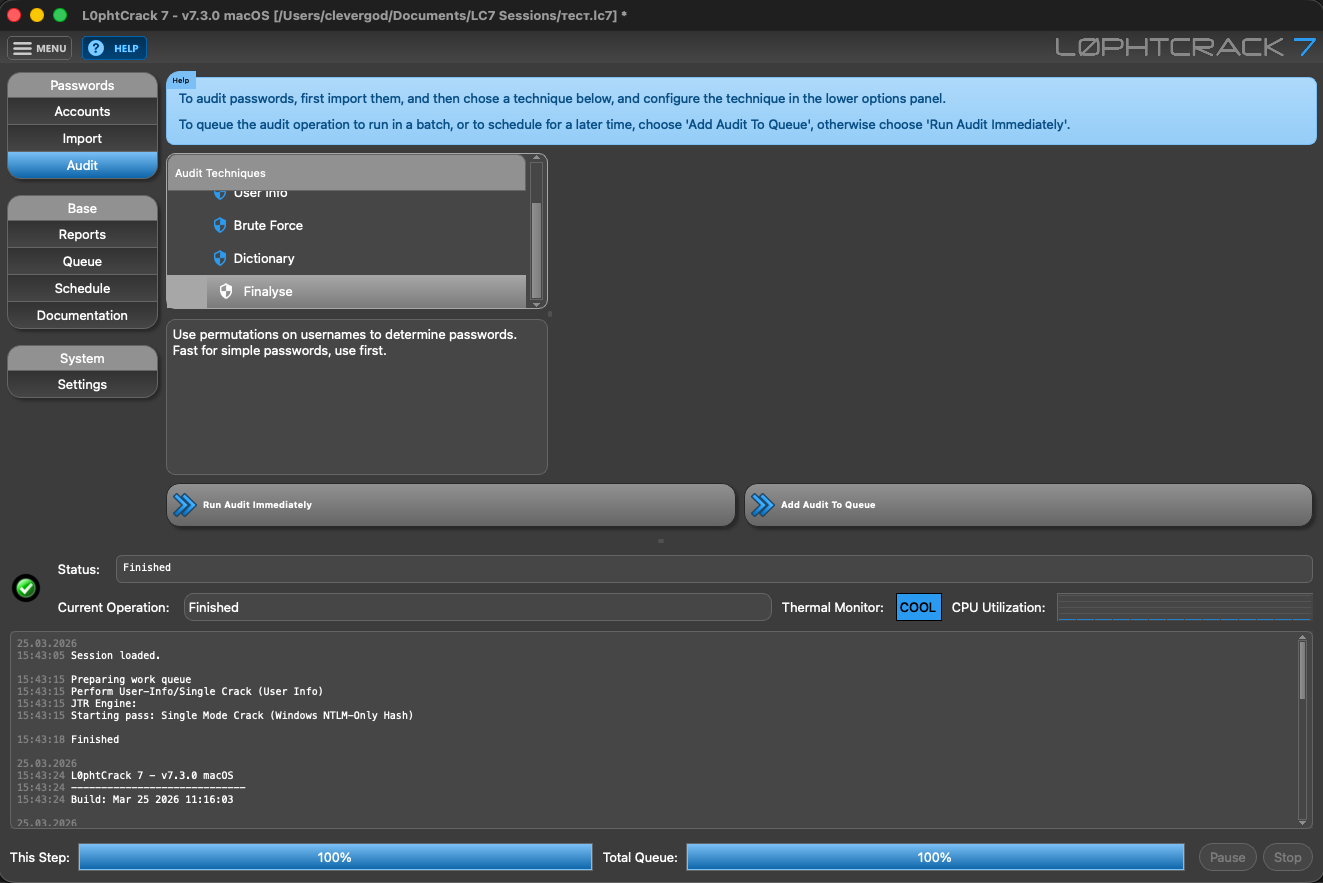Image resolution: width=1323 pixels, height=883 pixels.
Task: Click the help question mark icon
Action: 96,48
